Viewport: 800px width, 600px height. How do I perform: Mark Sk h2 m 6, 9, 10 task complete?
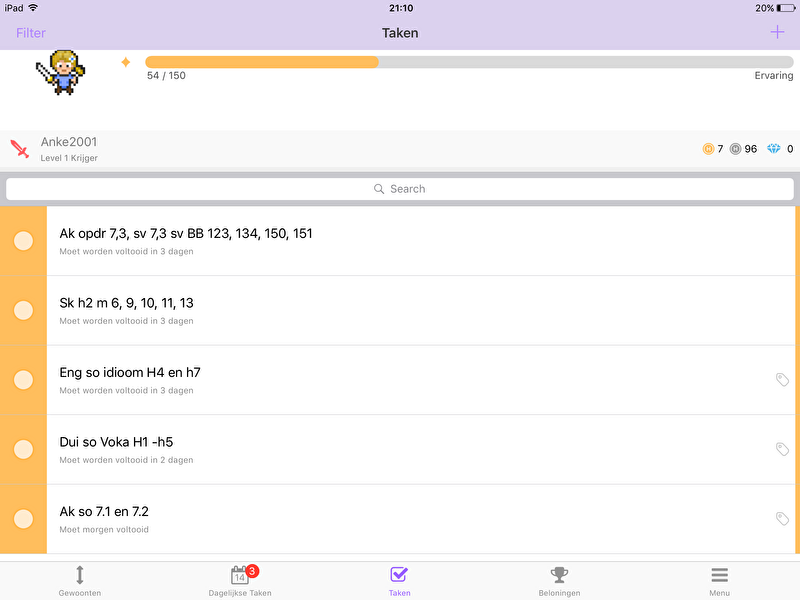pos(23,311)
